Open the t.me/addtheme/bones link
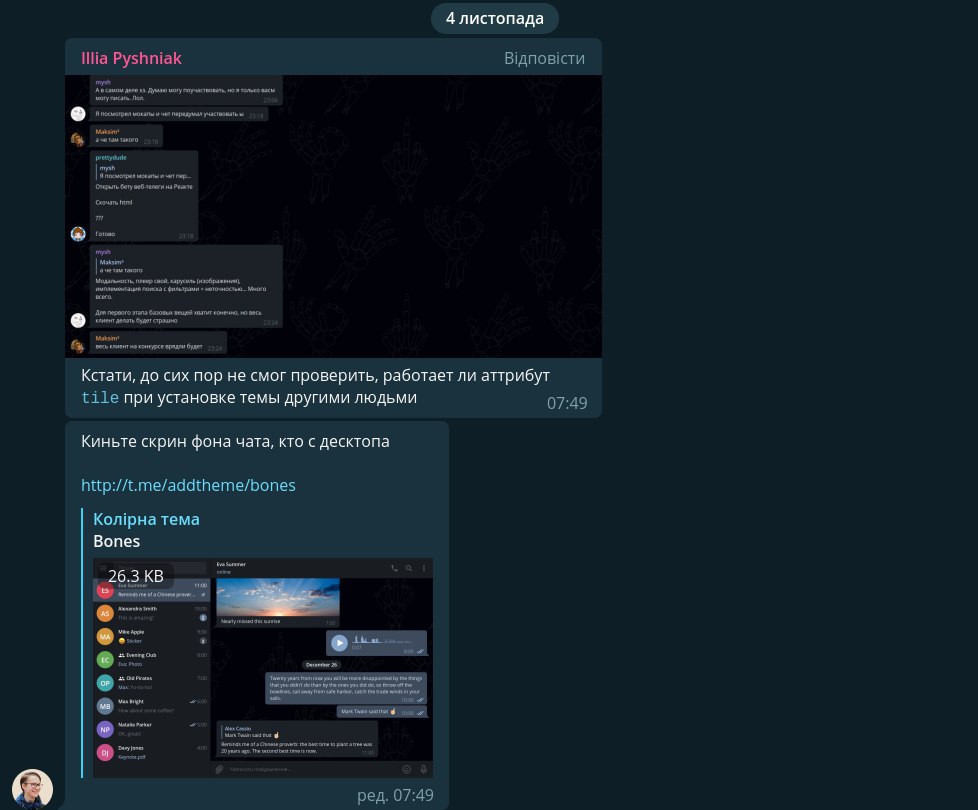The image size is (978, 810). (188, 485)
